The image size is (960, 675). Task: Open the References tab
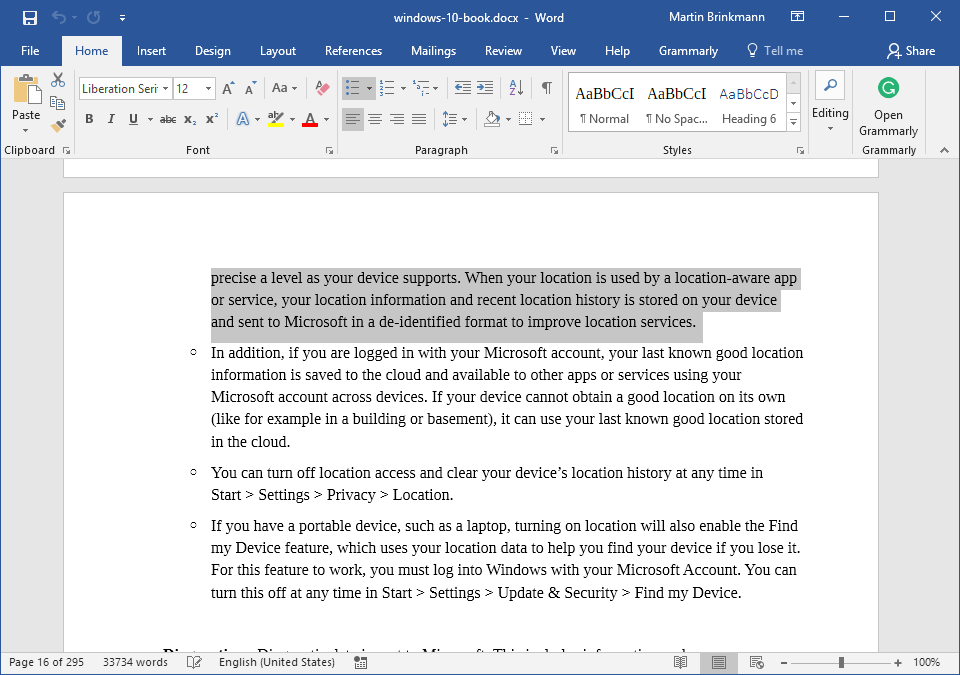click(353, 51)
